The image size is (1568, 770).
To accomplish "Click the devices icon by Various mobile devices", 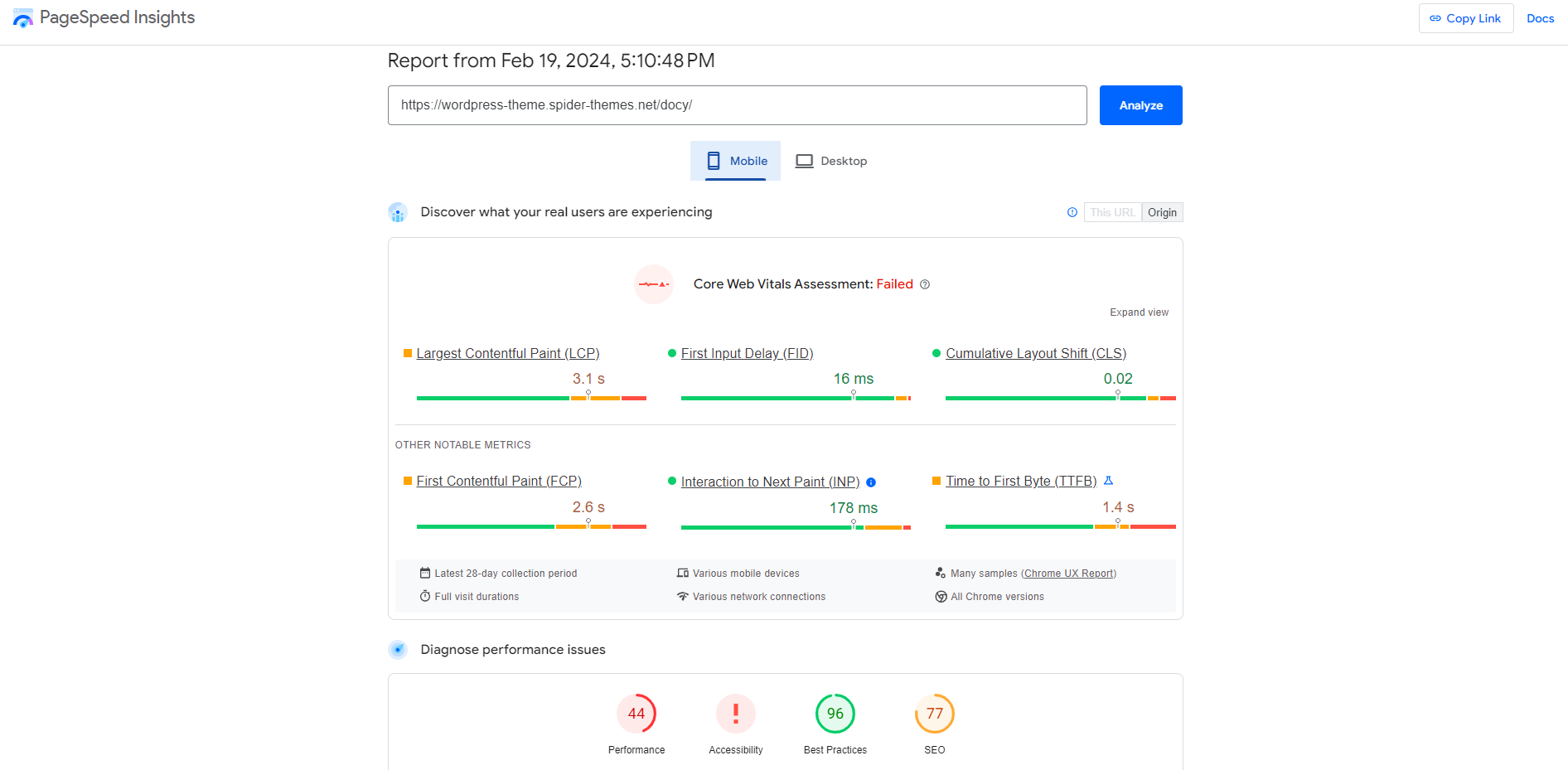I will [683, 573].
